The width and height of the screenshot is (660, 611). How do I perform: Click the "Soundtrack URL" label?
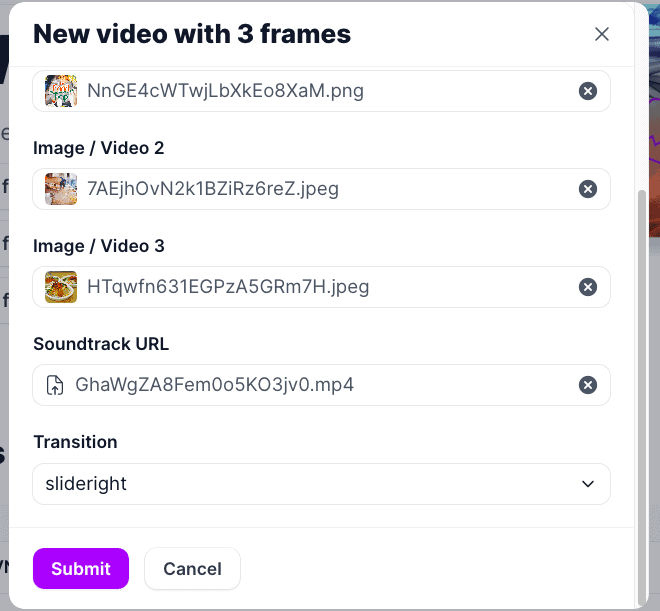click(x=101, y=344)
